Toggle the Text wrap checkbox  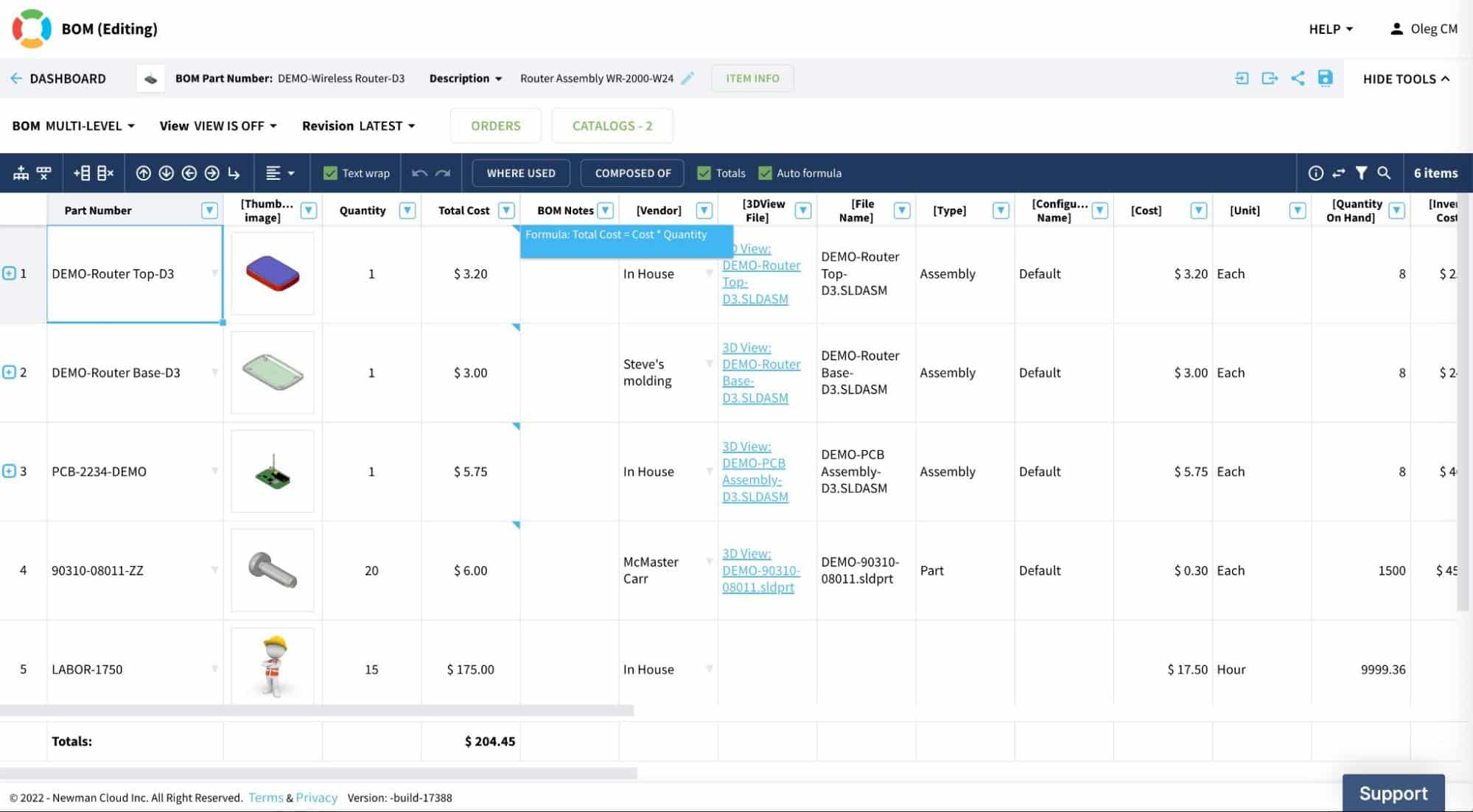330,173
